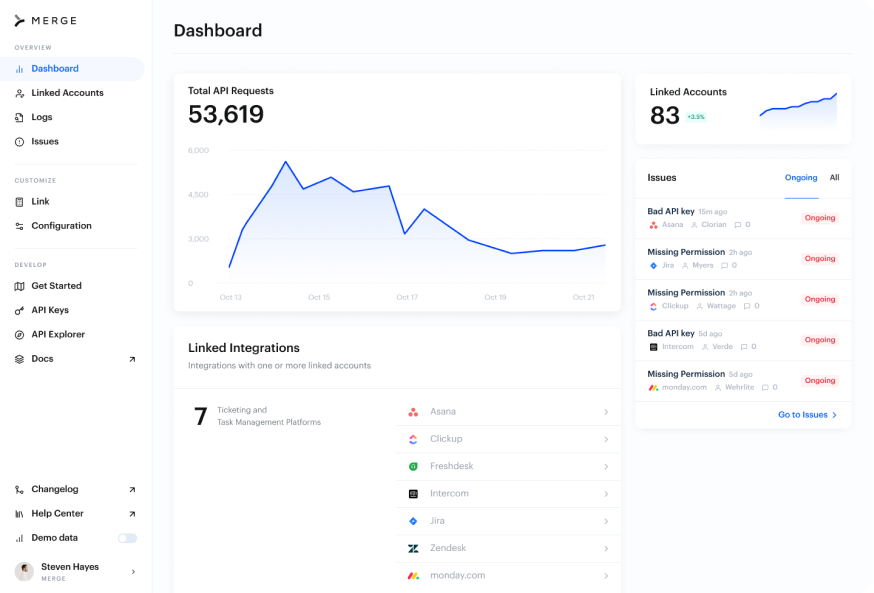Select the Ongoing issues tab
This screenshot has height=593, width=874.
pyautogui.click(x=801, y=178)
